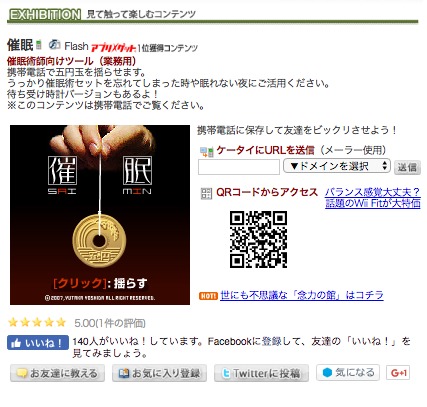Open the ドメインを選択 dropdown
This screenshot has width=427, height=407.
[x=337, y=166]
